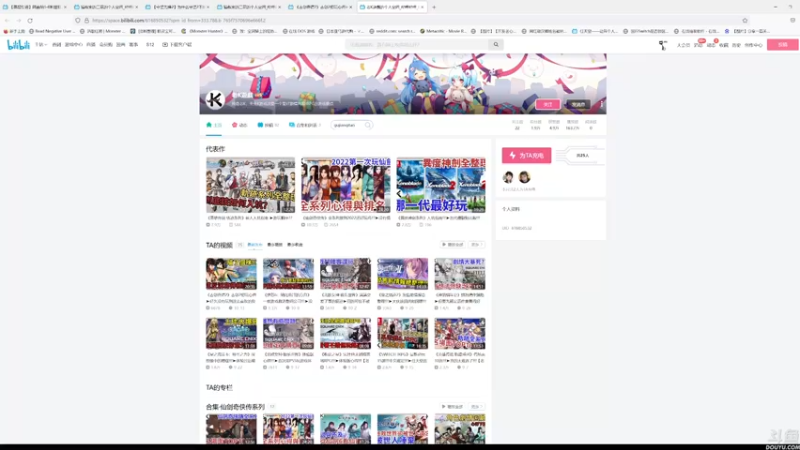800x450 pixels.
Task: Click the 更多 link in TA的视频 section
Action: pyautogui.click(x=477, y=245)
